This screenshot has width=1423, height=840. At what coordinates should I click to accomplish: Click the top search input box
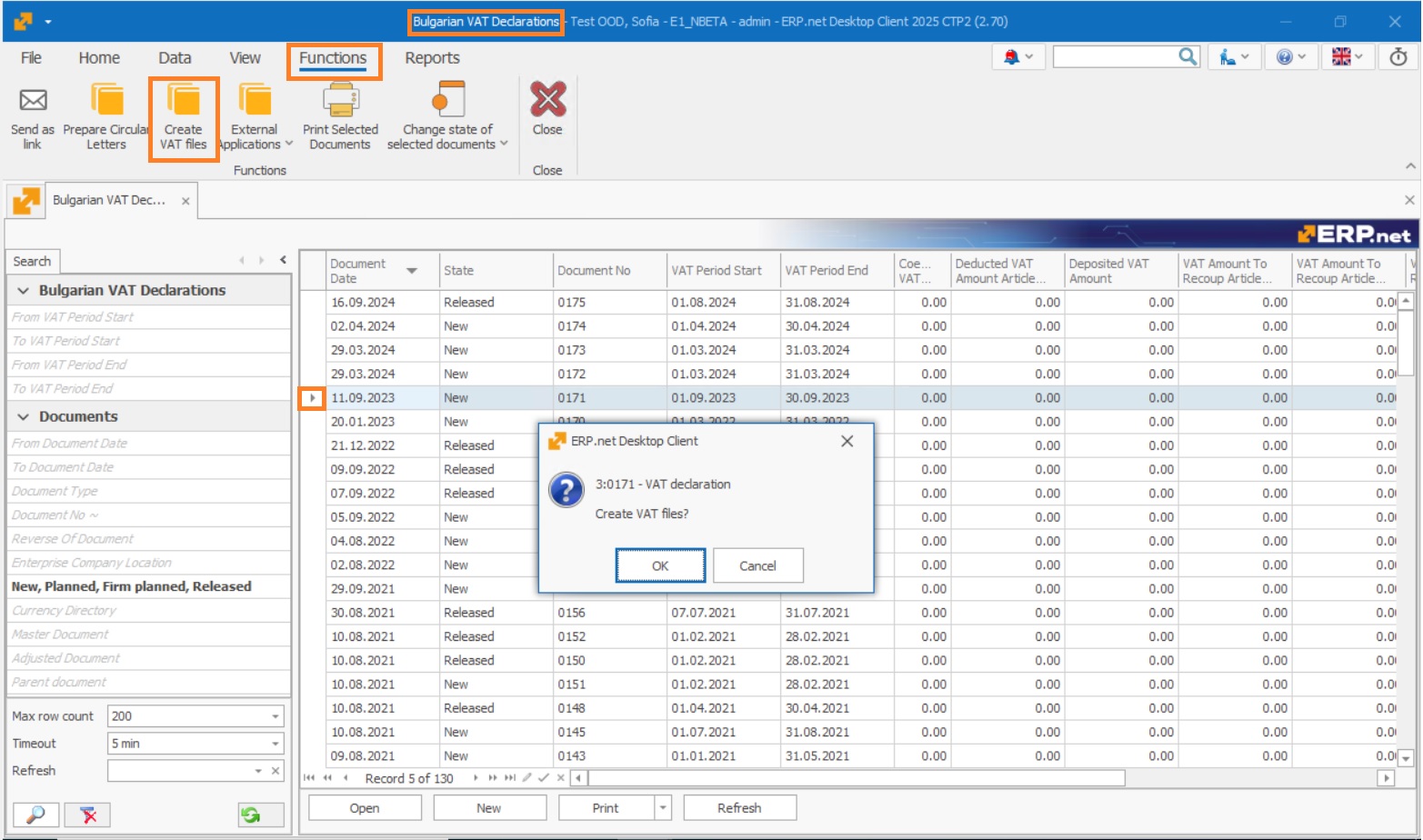point(1115,57)
